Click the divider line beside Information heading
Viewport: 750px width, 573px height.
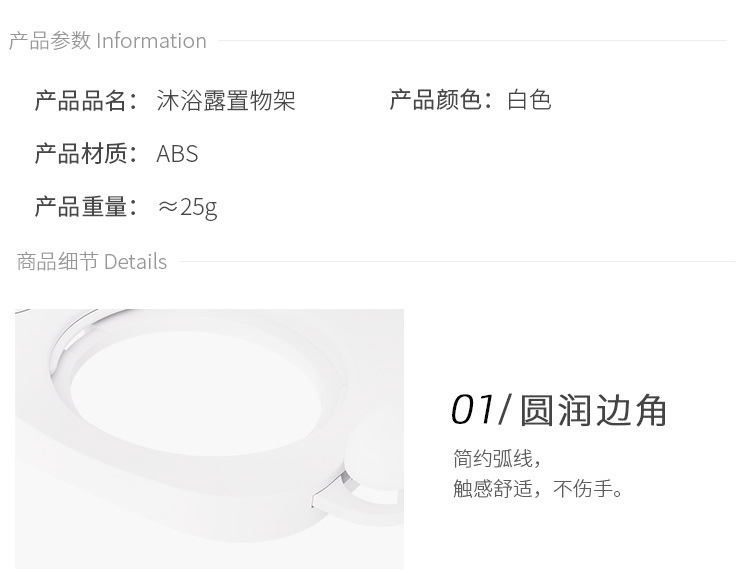[473, 41]
